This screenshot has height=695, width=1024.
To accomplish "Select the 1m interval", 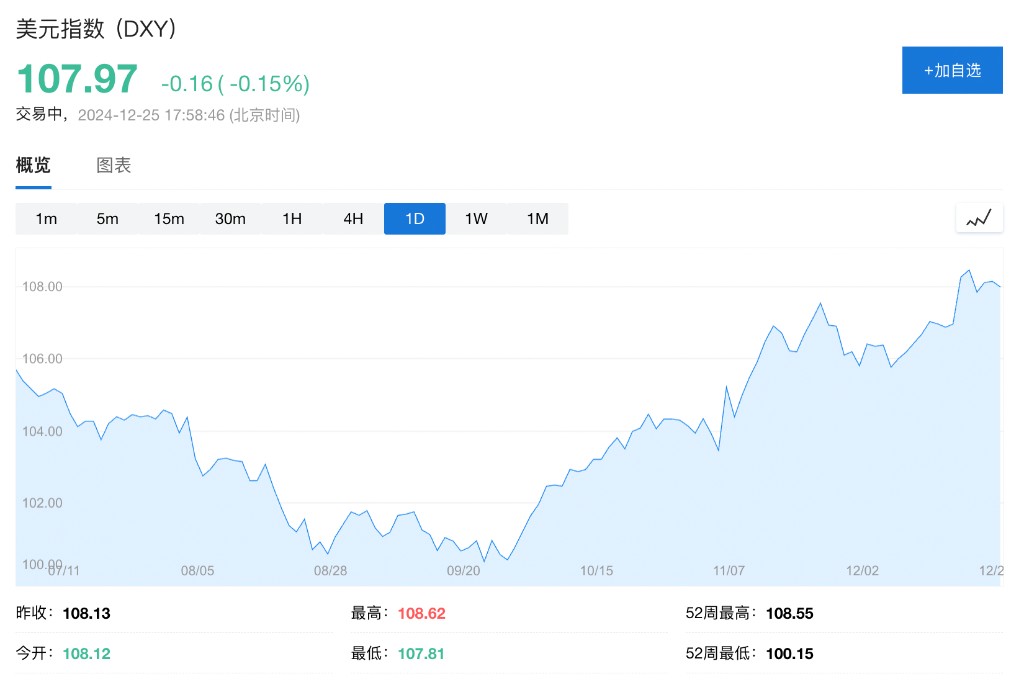I will tap(46, 219).
